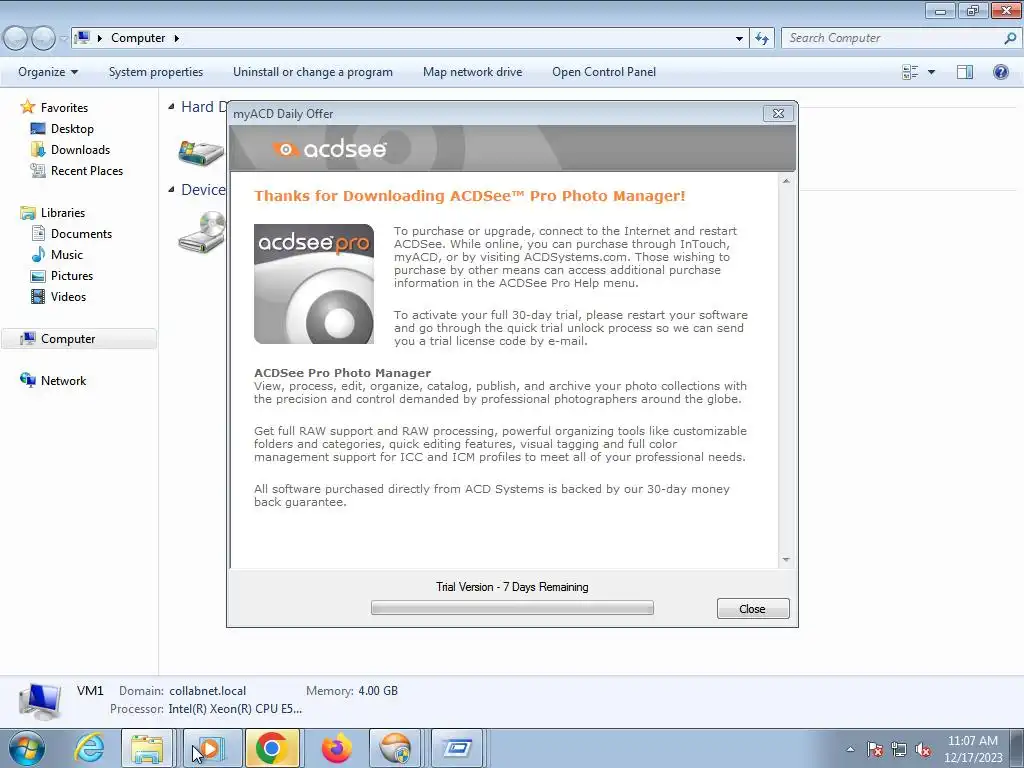This screenshot has height=768, width=1024.
Task: Click Computer in the address breadcrumb
Action: [138, 38]
